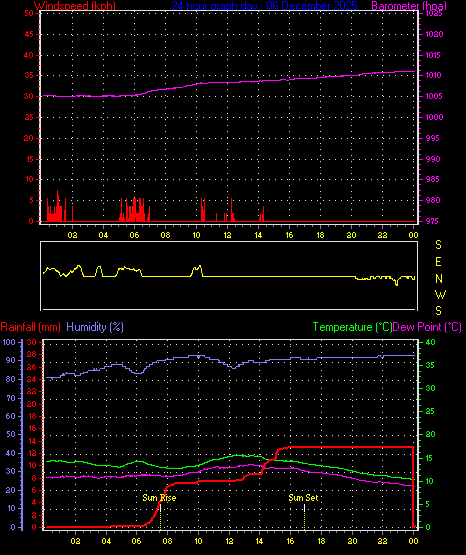Viewport: 466px width, 555px height.
Task: Click the 1000 barometer axis value
Action: (x=434, y=117)
